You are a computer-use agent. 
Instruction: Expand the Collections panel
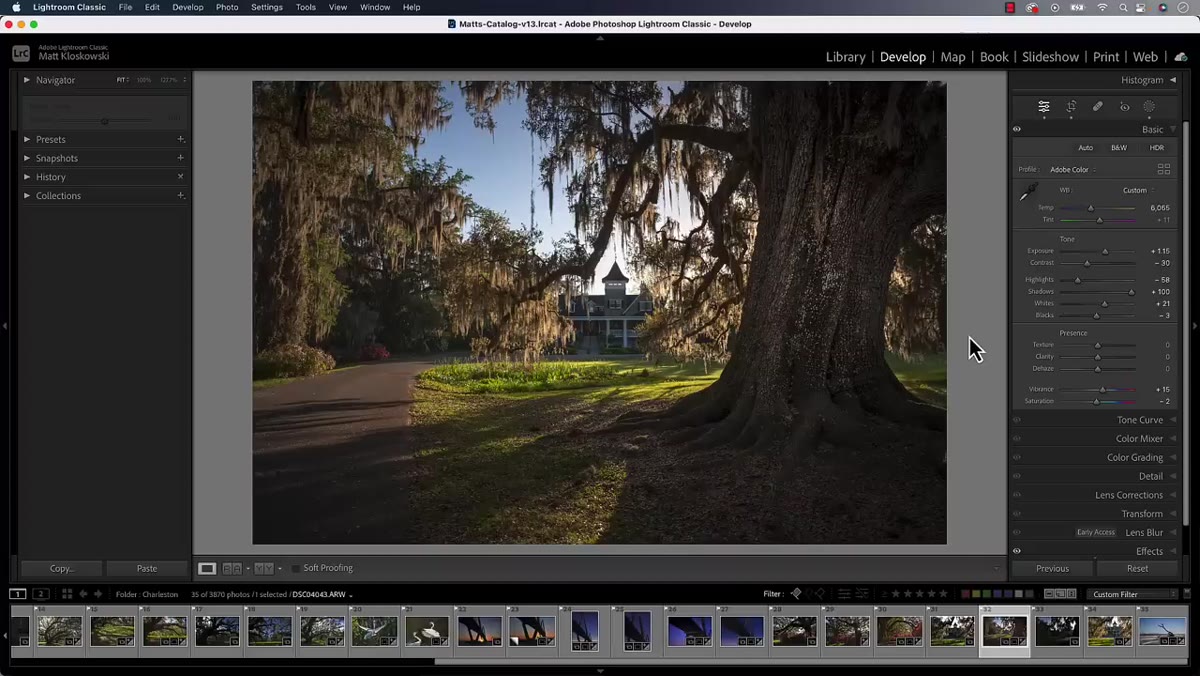(27, 196)
